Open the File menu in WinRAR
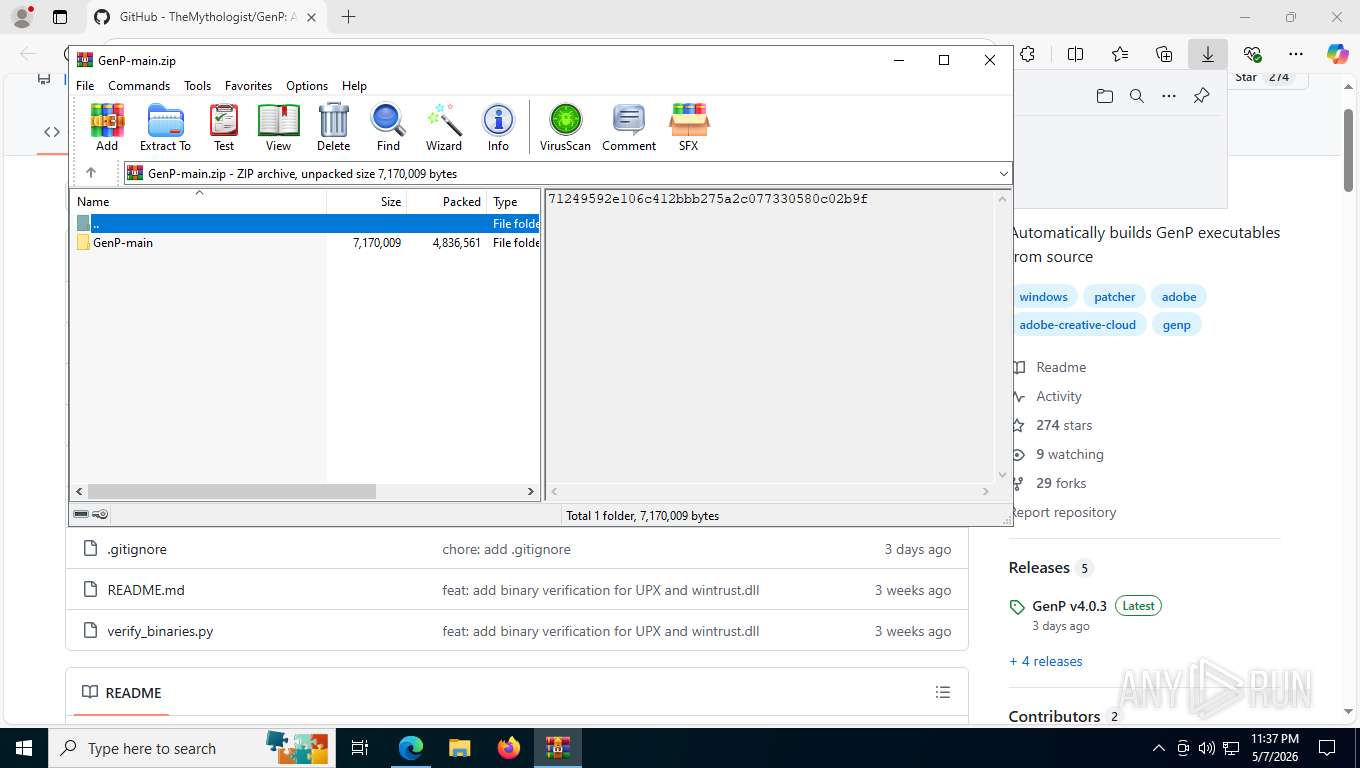Image resolution: width=1360 pixels, height=768 pixels. 85,86
